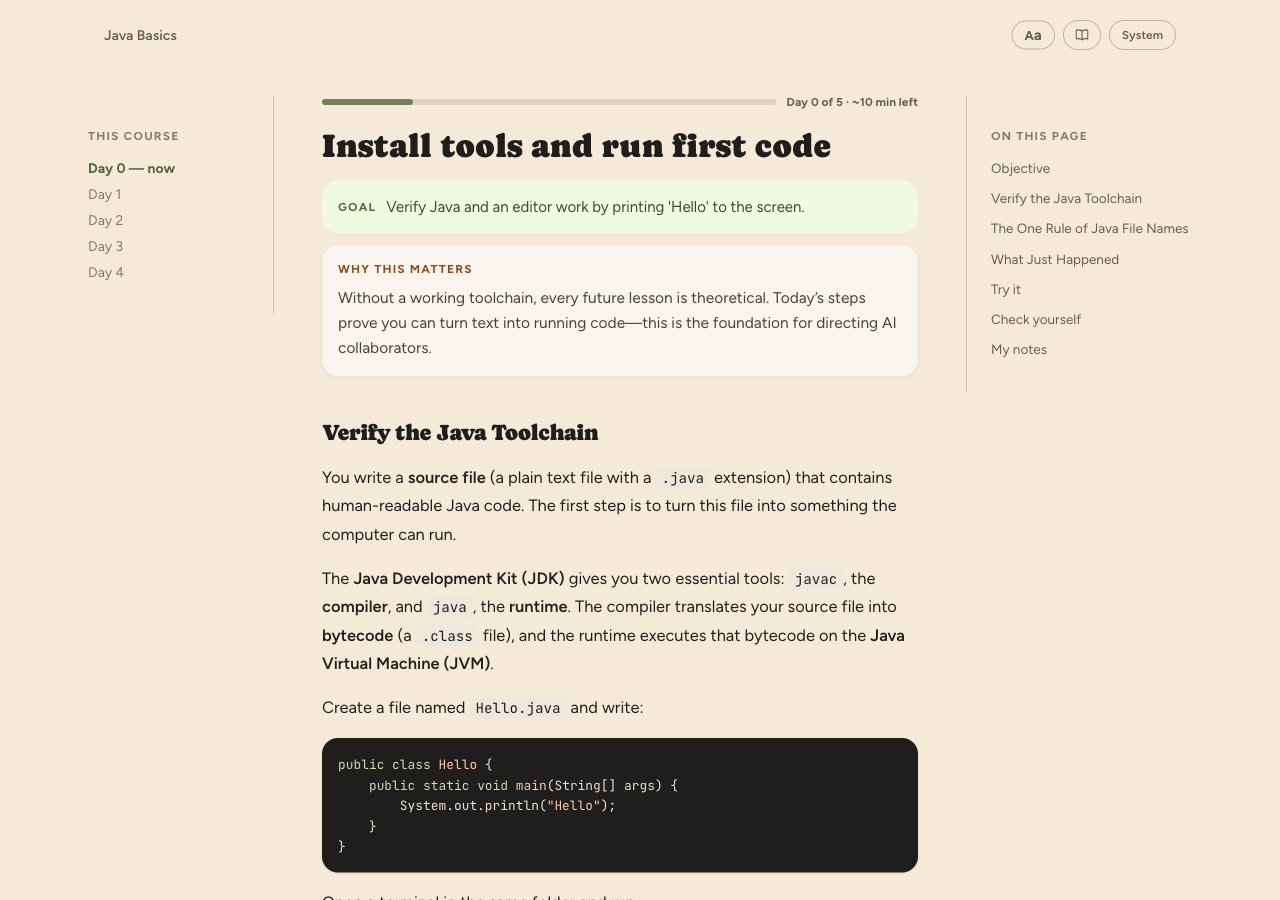Click the WHY THIS MATTERS label
This screenshot has width=1280, height=900.
(405, 269)
